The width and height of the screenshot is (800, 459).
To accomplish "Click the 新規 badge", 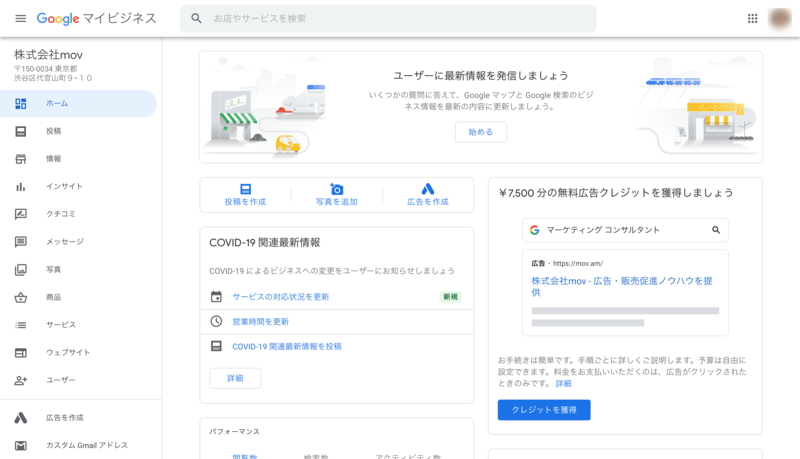I will point(451,297).
